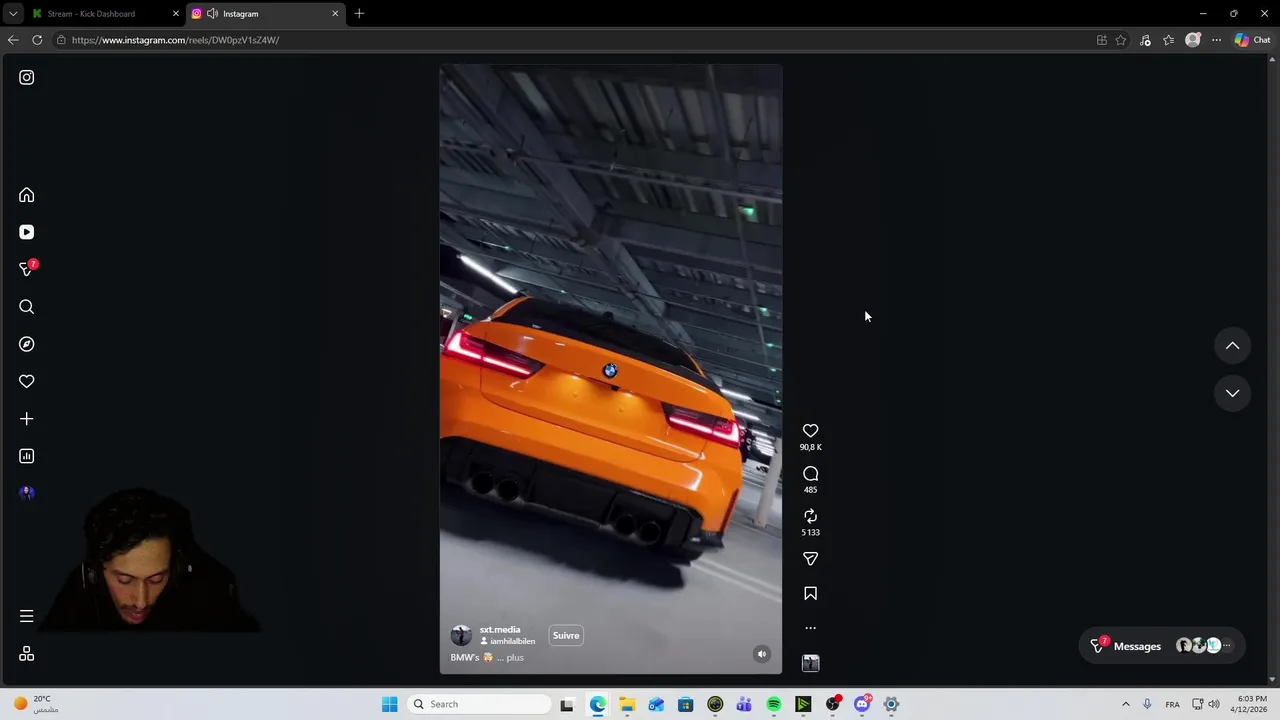
Task: Open sidebar Messages icon with red badge
Action: pos(27,269)
